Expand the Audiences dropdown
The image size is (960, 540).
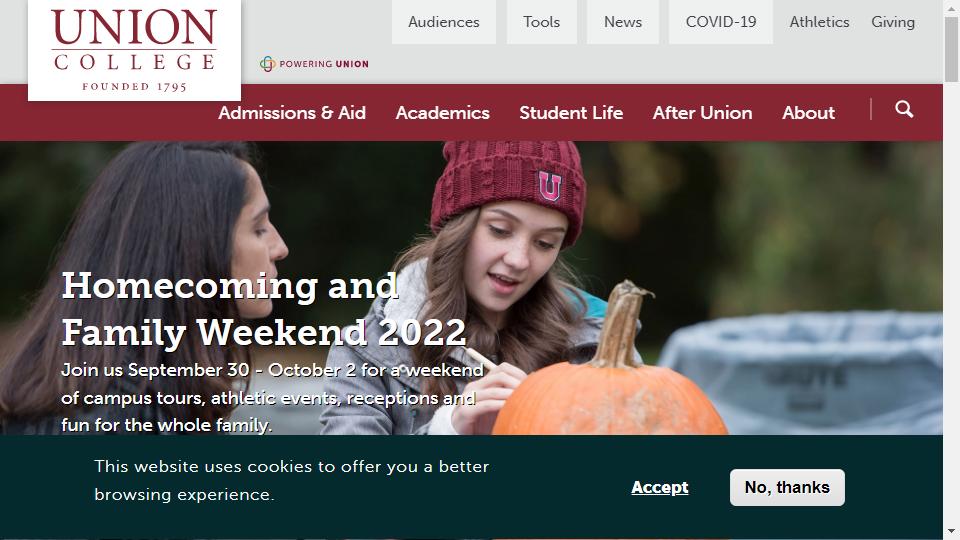click(444, 22)
